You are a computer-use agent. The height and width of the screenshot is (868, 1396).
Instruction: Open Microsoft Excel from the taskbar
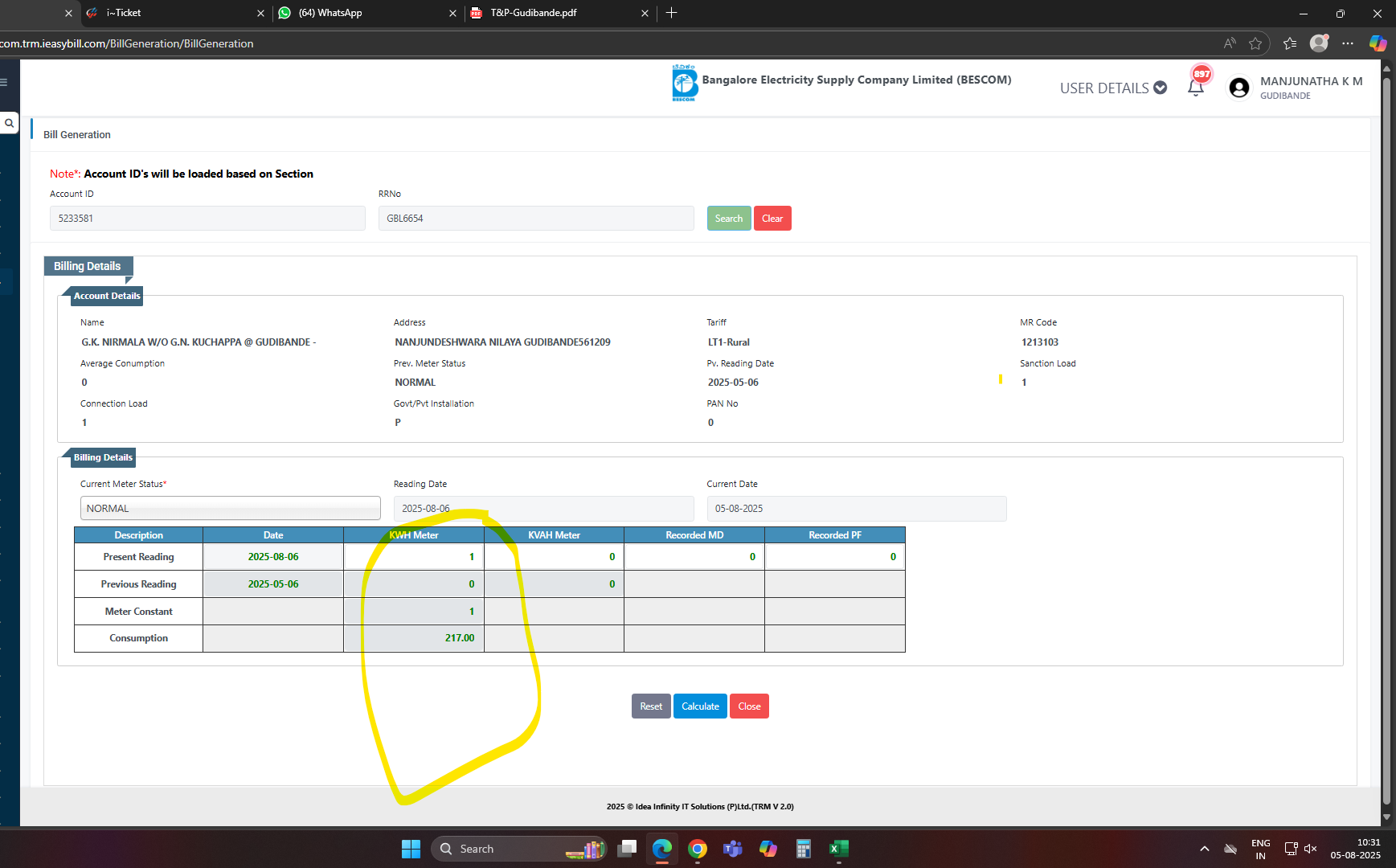[x=838, y=849]
